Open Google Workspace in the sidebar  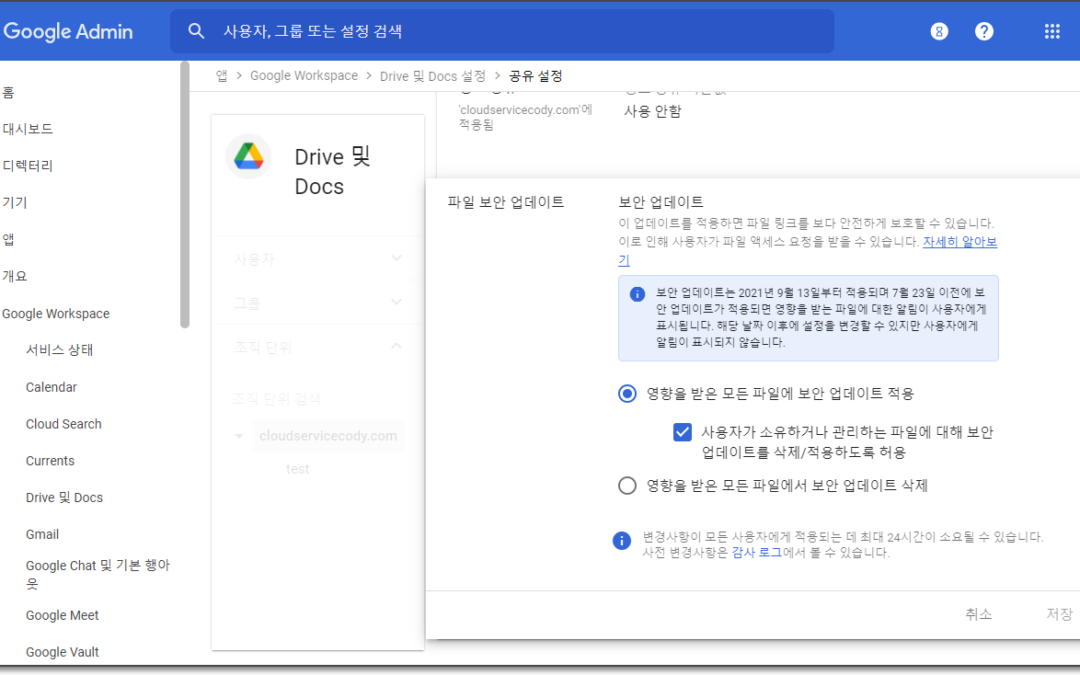[x=56, y=313]
